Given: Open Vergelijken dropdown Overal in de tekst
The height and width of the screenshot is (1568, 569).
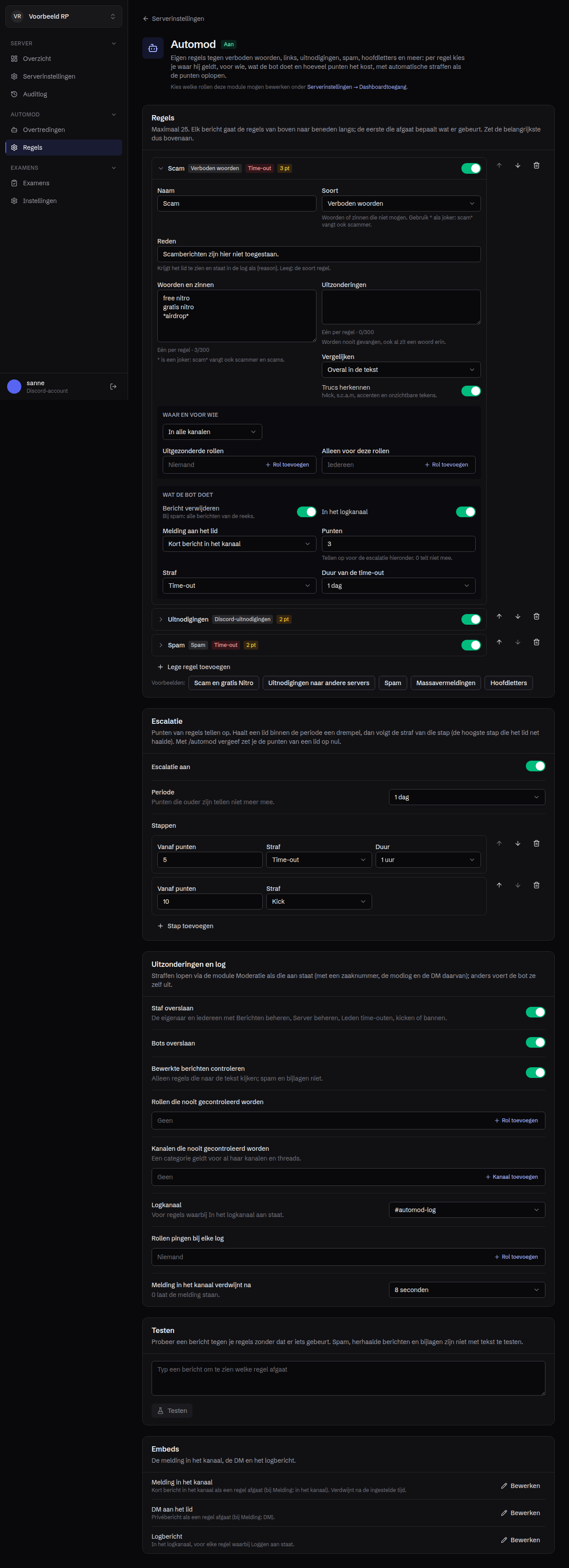Looking at the screenshot, I should pyautogui.click(x=401, y=370).
